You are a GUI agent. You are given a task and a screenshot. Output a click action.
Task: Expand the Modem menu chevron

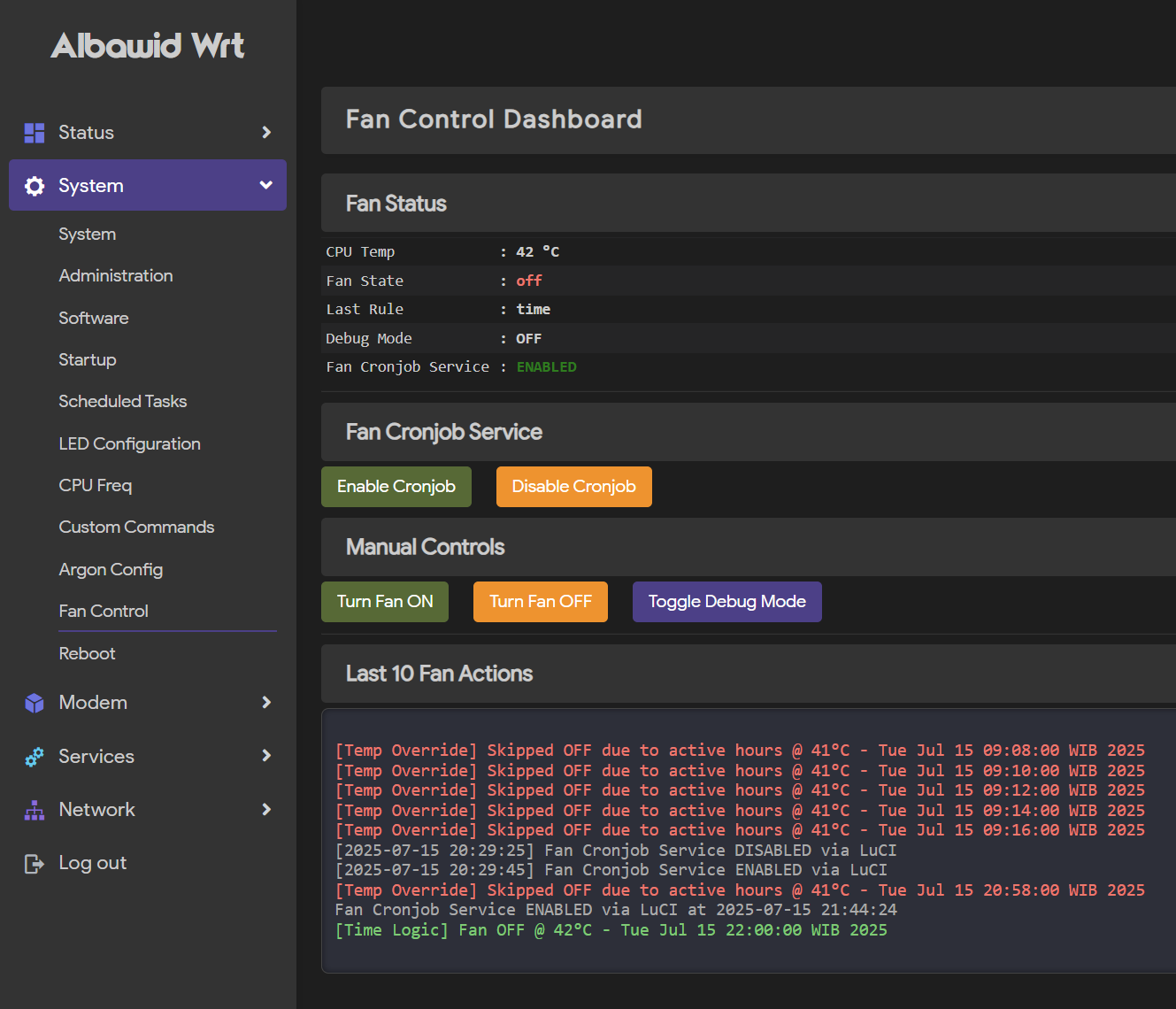click(266, 703)
